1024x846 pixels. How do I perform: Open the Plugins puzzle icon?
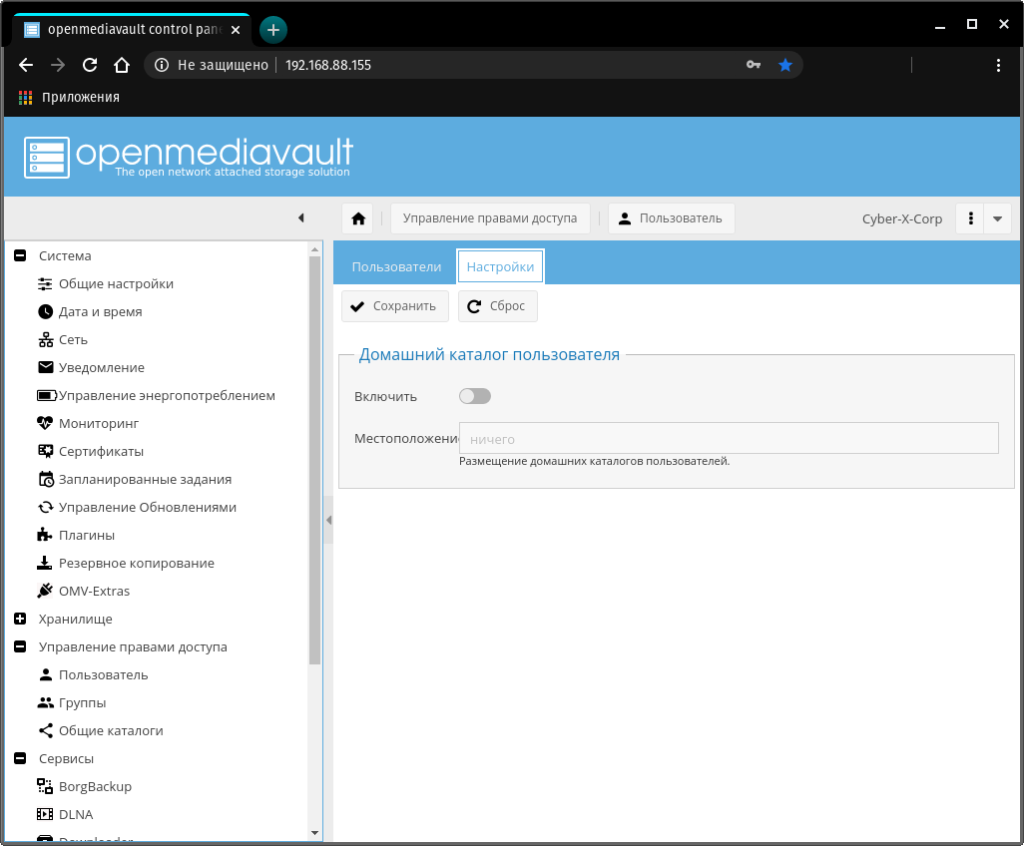(x=45, y=535)
